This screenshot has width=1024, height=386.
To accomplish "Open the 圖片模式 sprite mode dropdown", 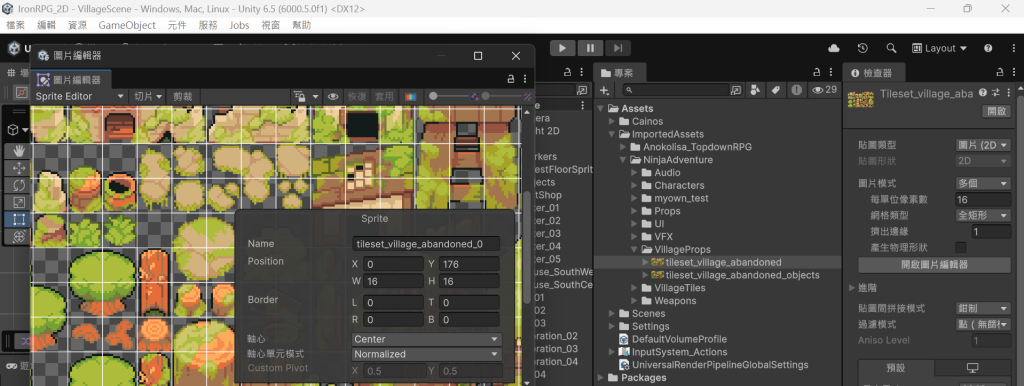I will (982, 184).
